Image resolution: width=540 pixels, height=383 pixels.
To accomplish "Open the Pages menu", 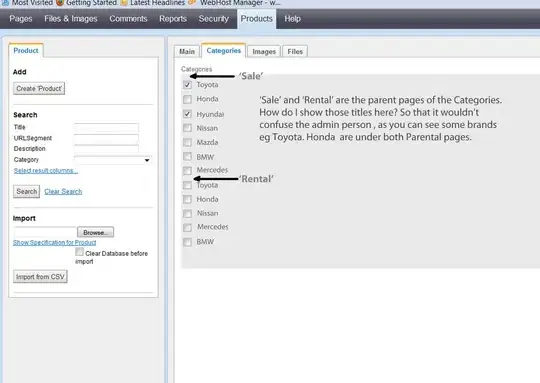I will click(x=21, y=19).
